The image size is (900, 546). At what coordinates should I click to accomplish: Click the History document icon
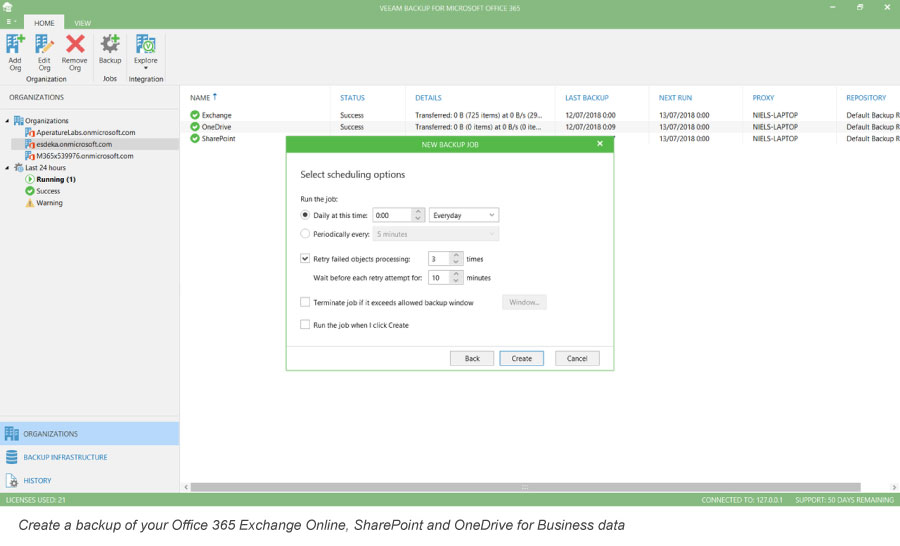click(x=11, y=481)
